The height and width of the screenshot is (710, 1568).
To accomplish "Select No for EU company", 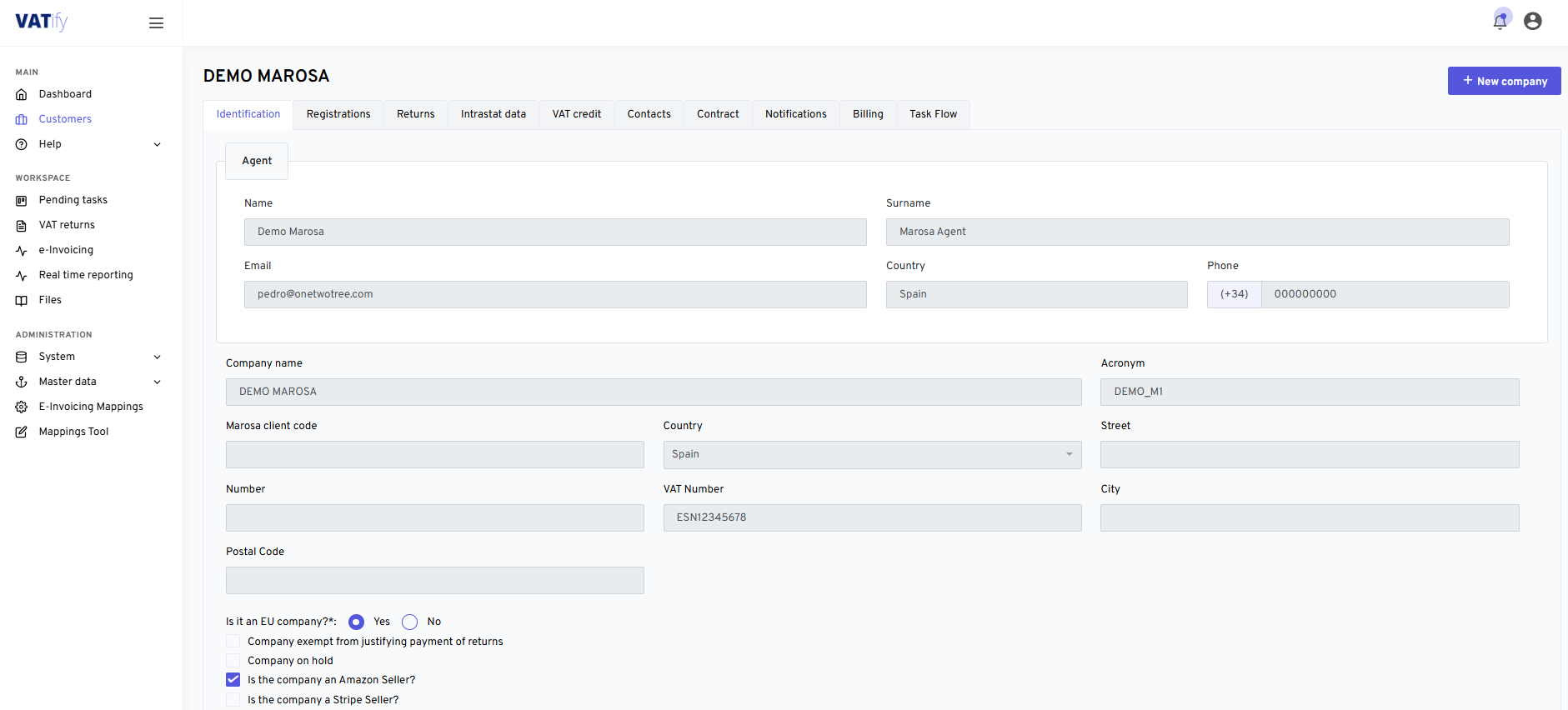I will (x=409, y=622).
